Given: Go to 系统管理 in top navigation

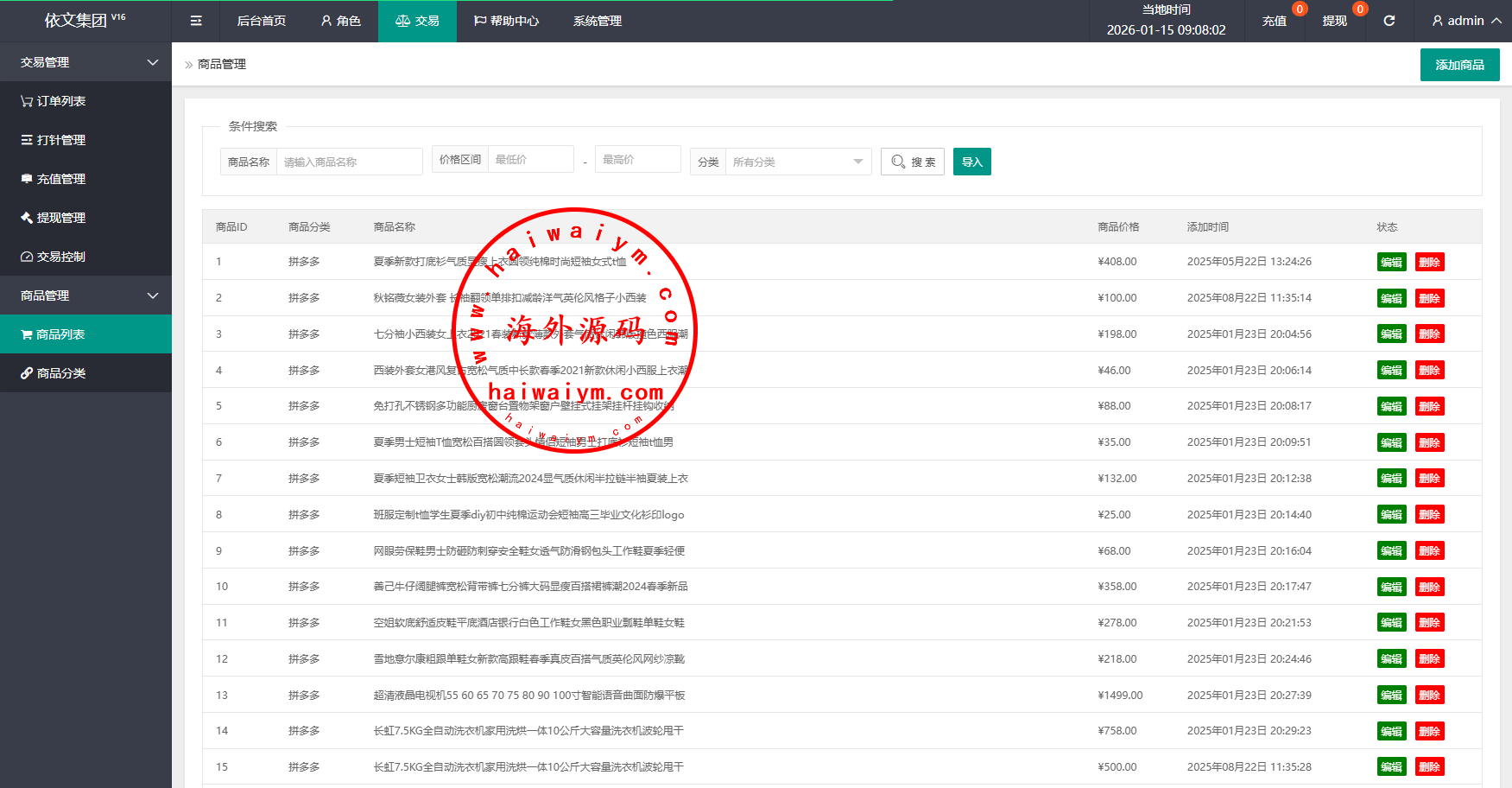Looking at the screenshot, I should (597, 21).
